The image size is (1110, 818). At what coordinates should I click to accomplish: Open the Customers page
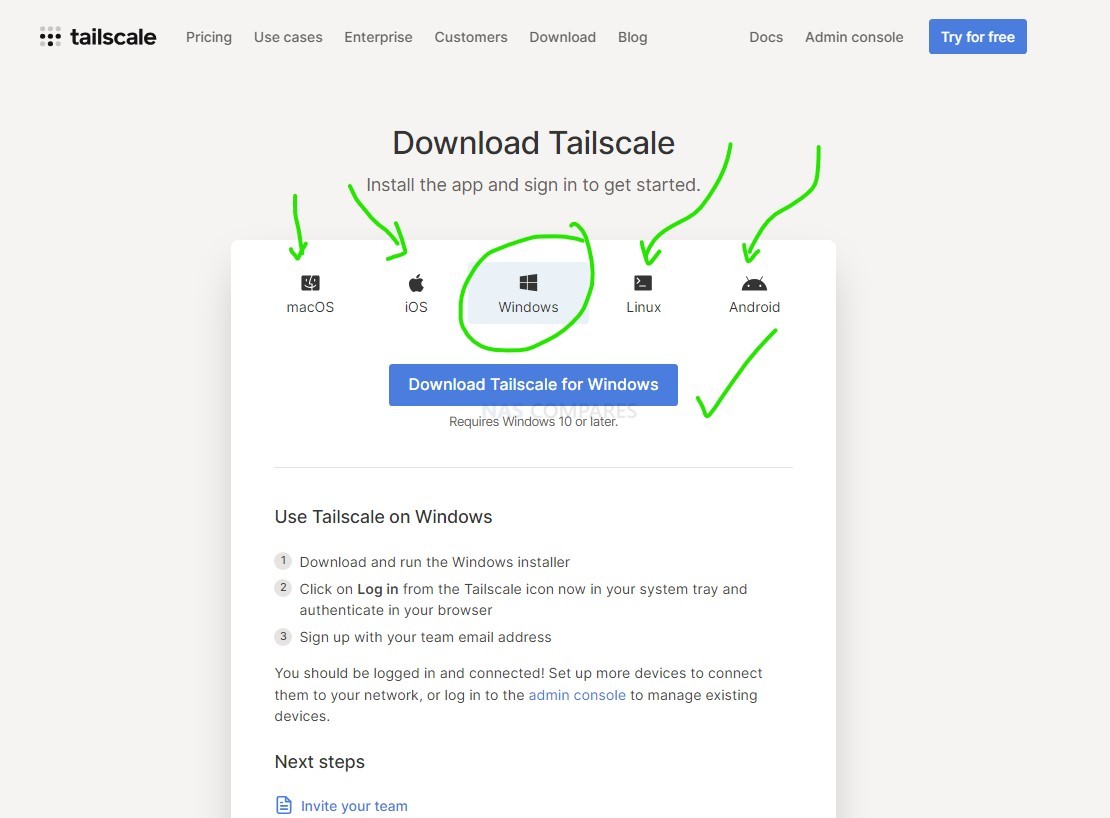[x=471, y=37]
